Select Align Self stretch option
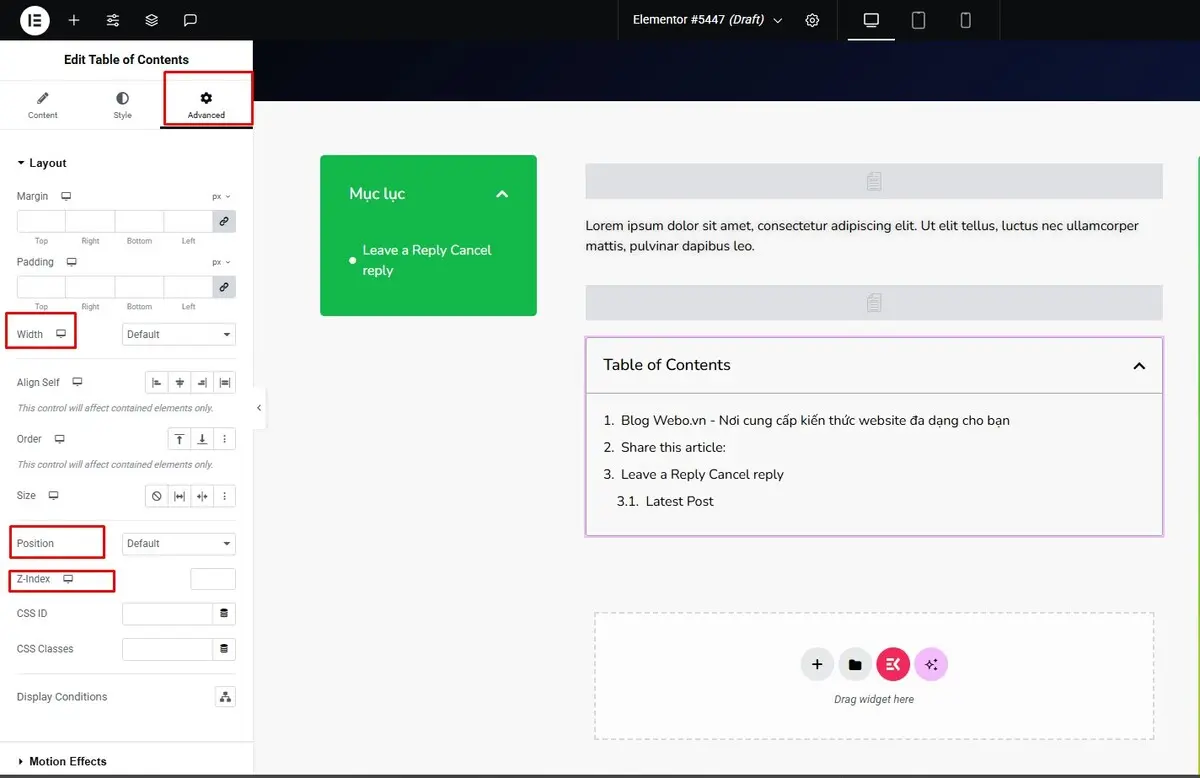This screenshot has width=1200, height=778. [x=225, y=382]
